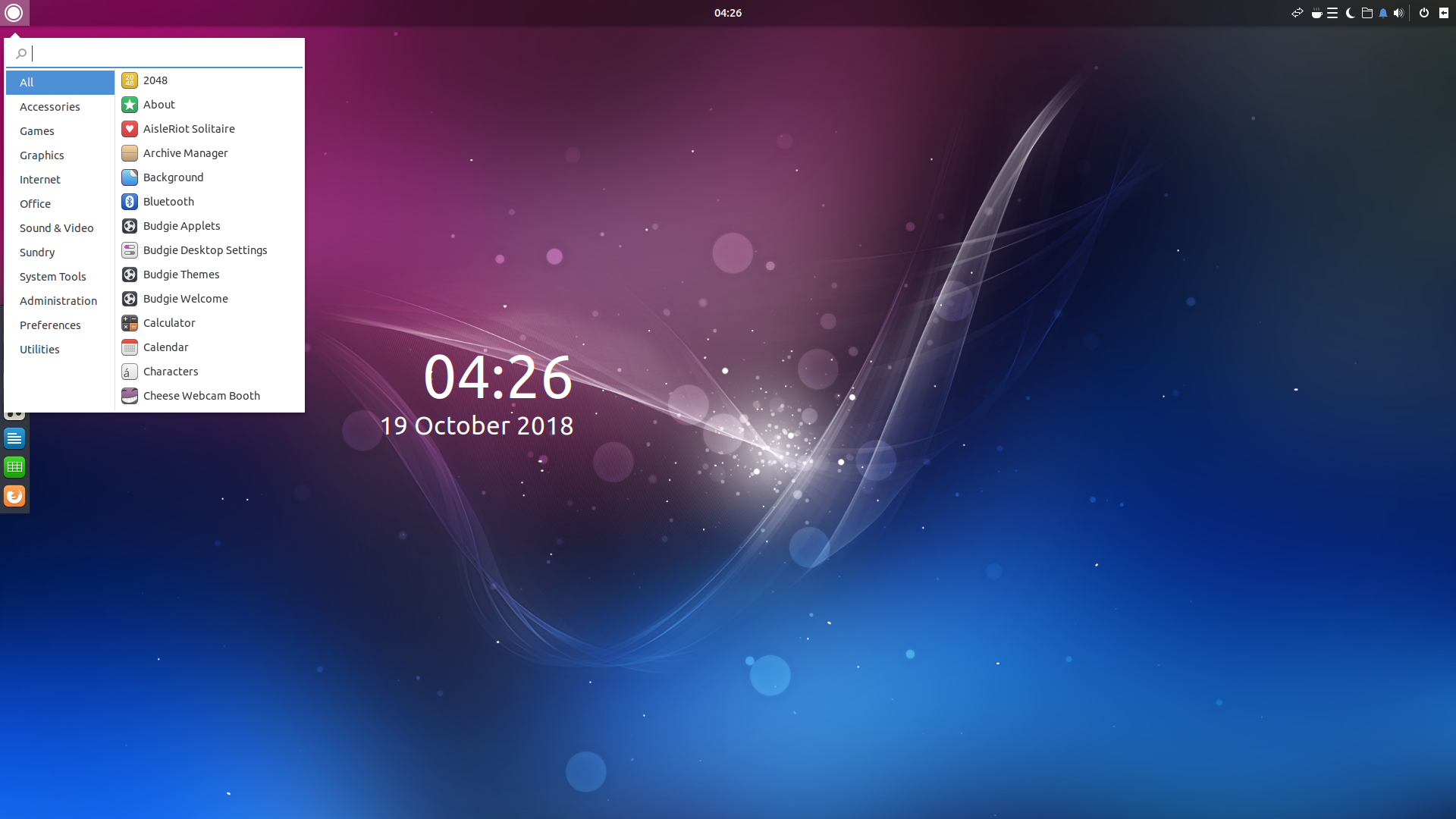
Task: Open the Utilities category
Action: coord(60,349)
